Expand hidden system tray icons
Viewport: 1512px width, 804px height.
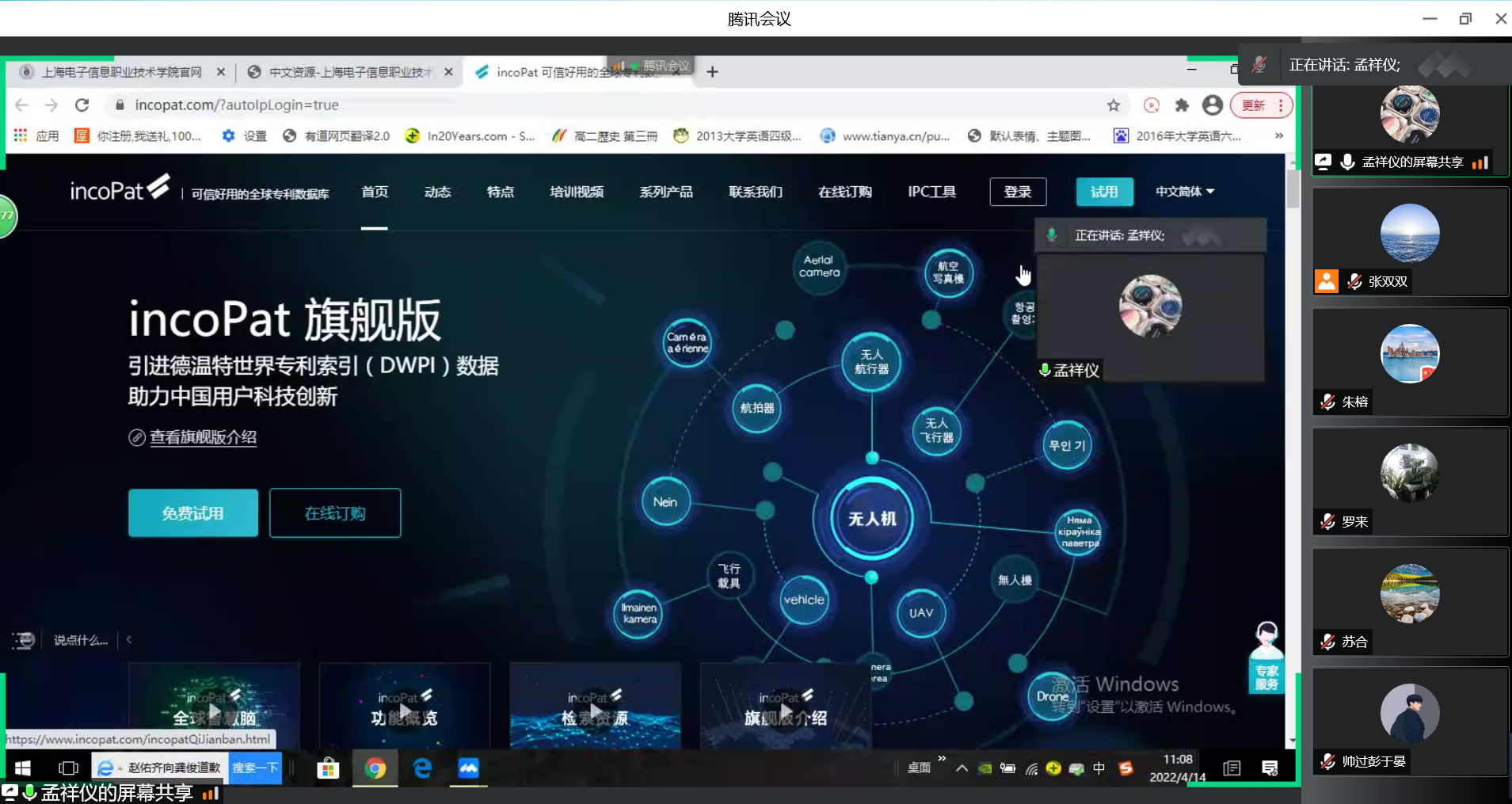tap(962, 768)
